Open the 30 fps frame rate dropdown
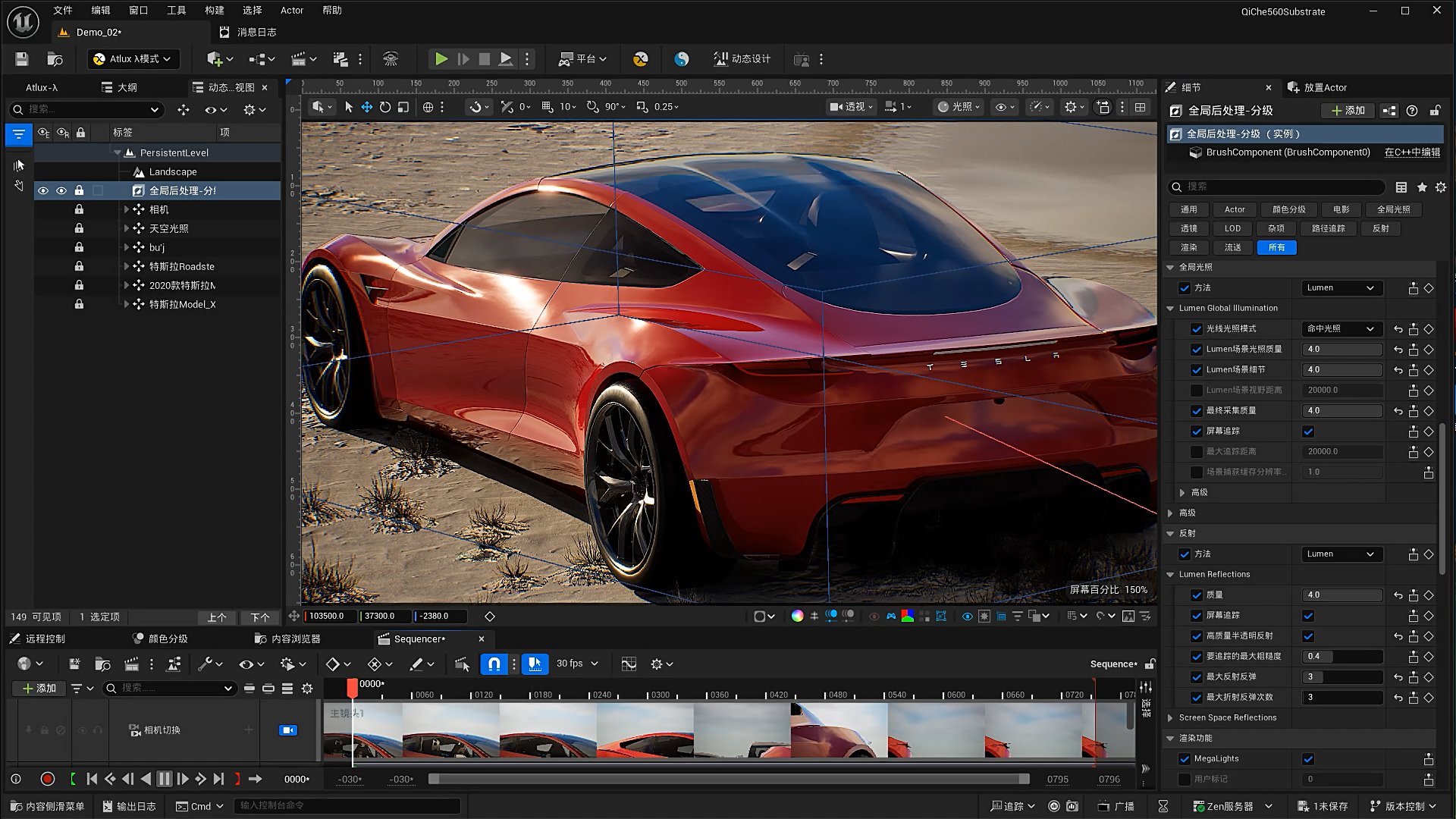This screenshot has width=1456, height=819. [577, 664]
